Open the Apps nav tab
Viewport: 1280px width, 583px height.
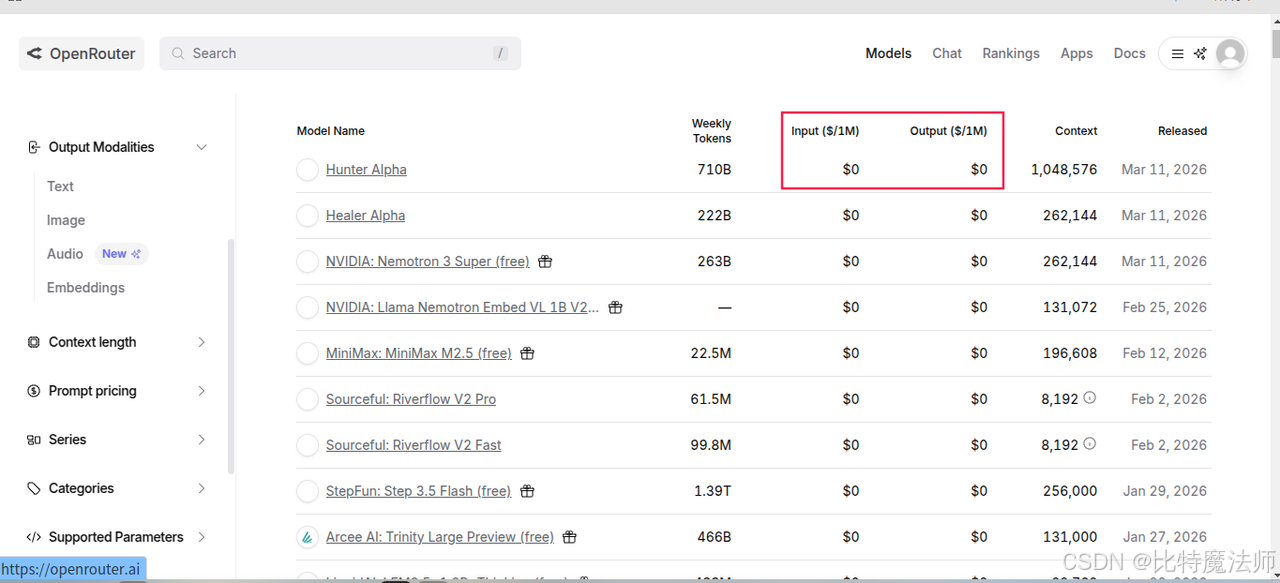pyautogui.click(x=1076, y=54)
